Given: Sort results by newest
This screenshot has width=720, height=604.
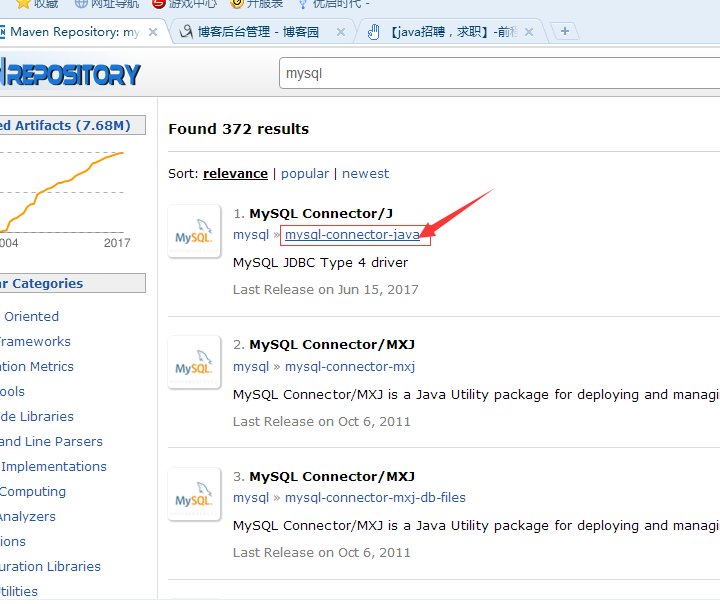Looking at the screenshot, I should click(x=366, y=174).
